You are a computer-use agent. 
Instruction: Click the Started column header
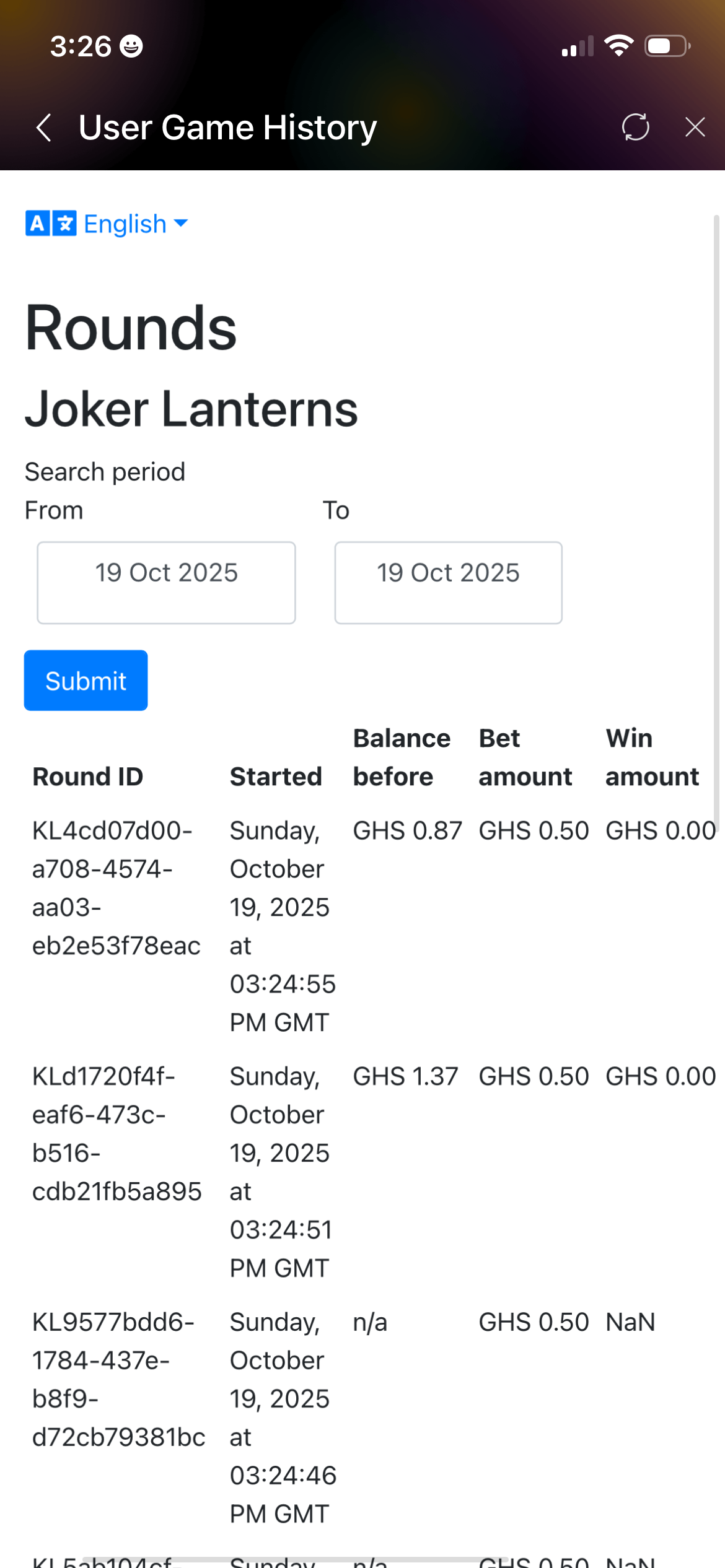click(x=276, y=777)
